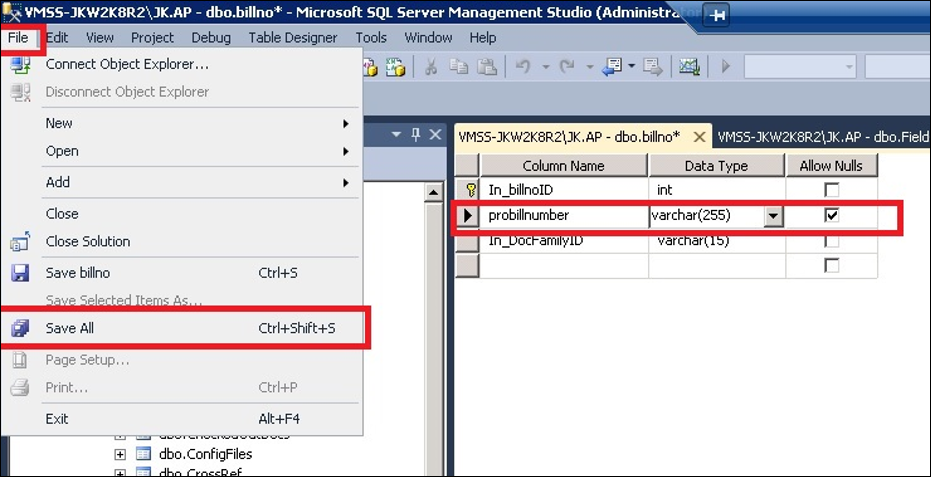Open the File menu

point(18,37)
